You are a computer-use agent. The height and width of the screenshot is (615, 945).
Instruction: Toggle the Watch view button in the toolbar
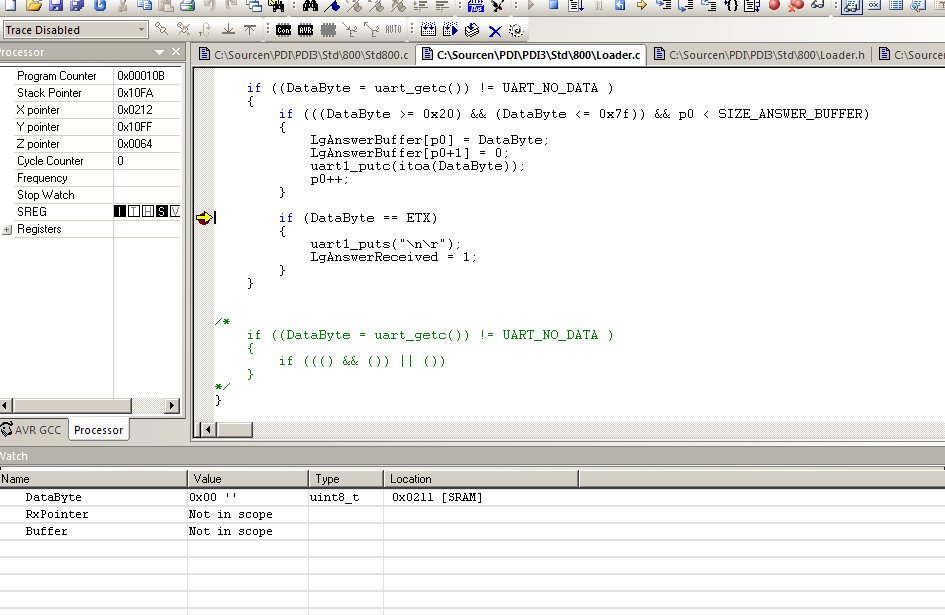point(852,6)
